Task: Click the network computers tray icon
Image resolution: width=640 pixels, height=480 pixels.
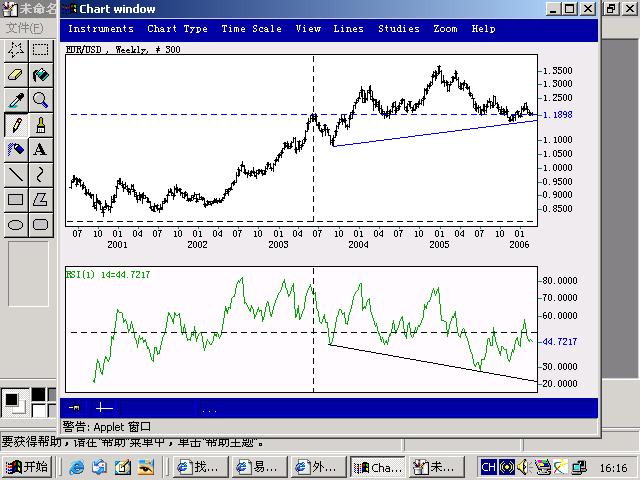Action: [x=579, y=467]
